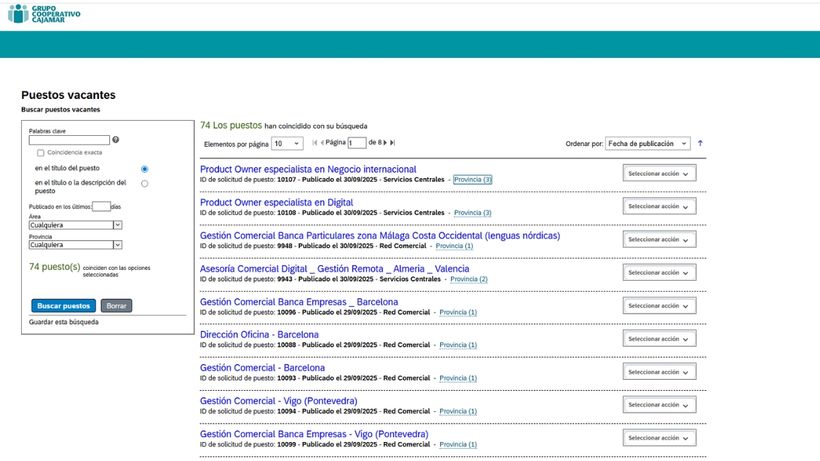
Task: Click the Palabras clave text field
Action: (69, 140)
